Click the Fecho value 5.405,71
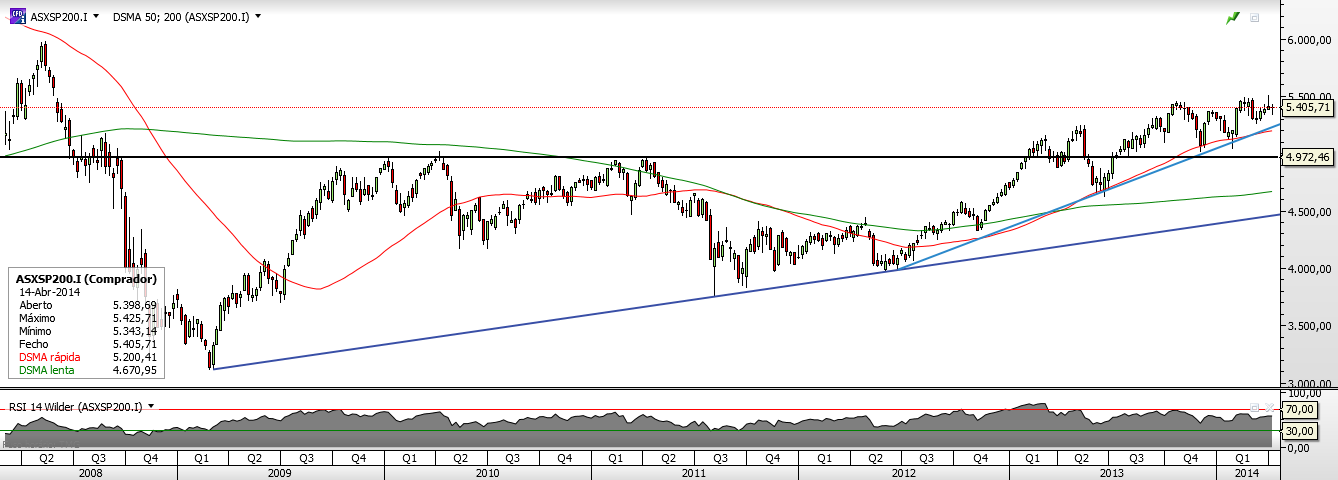The height and width of the screenshot is (480, 1338). 137,344
